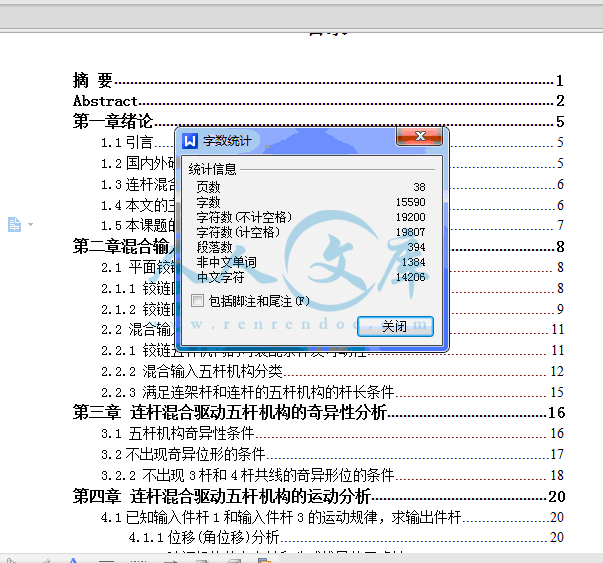Select the 字数 value 15590
603x563 pixels.
(x=411, y=202)
